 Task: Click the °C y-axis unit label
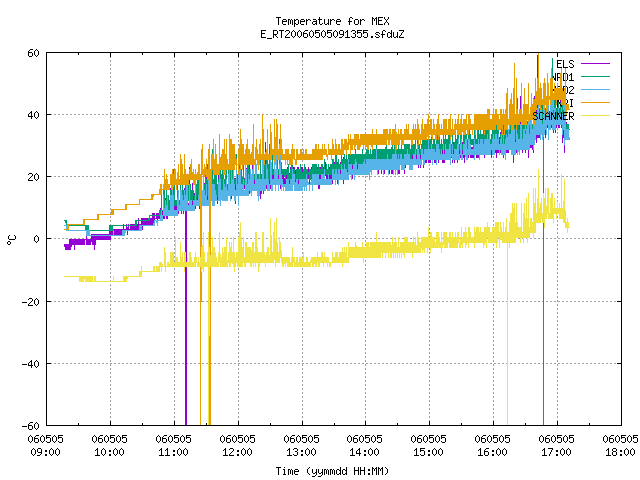click(11, 240)
